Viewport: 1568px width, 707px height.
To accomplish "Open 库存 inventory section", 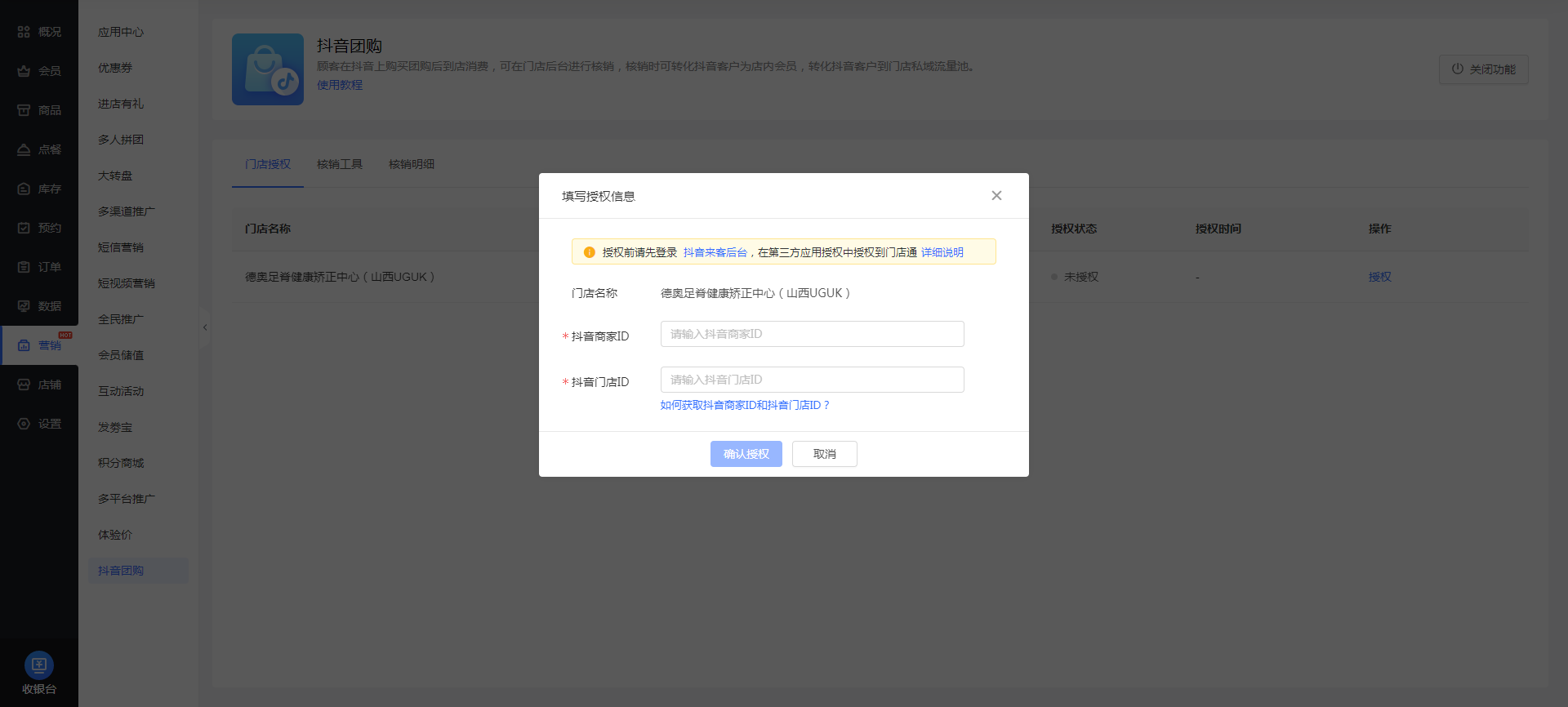I will [x=39, y=189].
